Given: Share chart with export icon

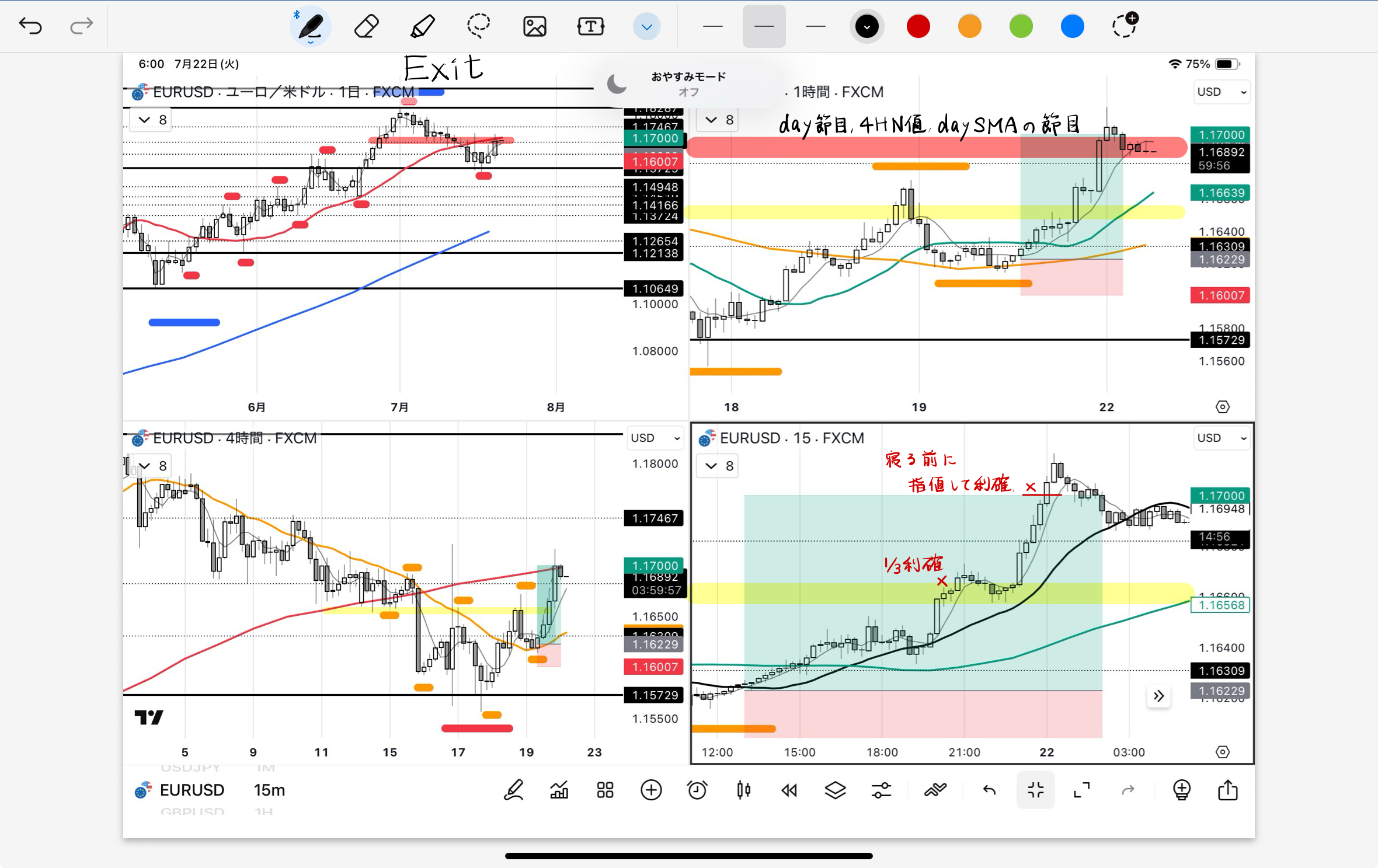Looking at the screenshot, I should 1227,790.
